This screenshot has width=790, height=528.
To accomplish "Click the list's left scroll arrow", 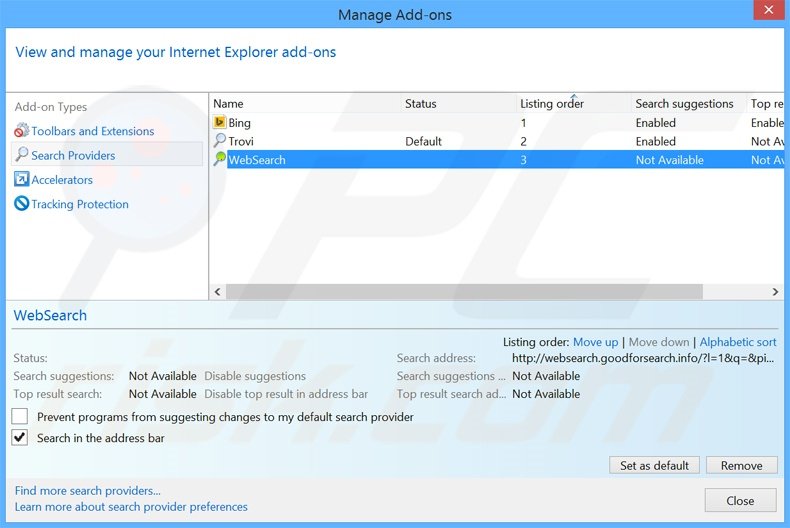I will (218, 292).
